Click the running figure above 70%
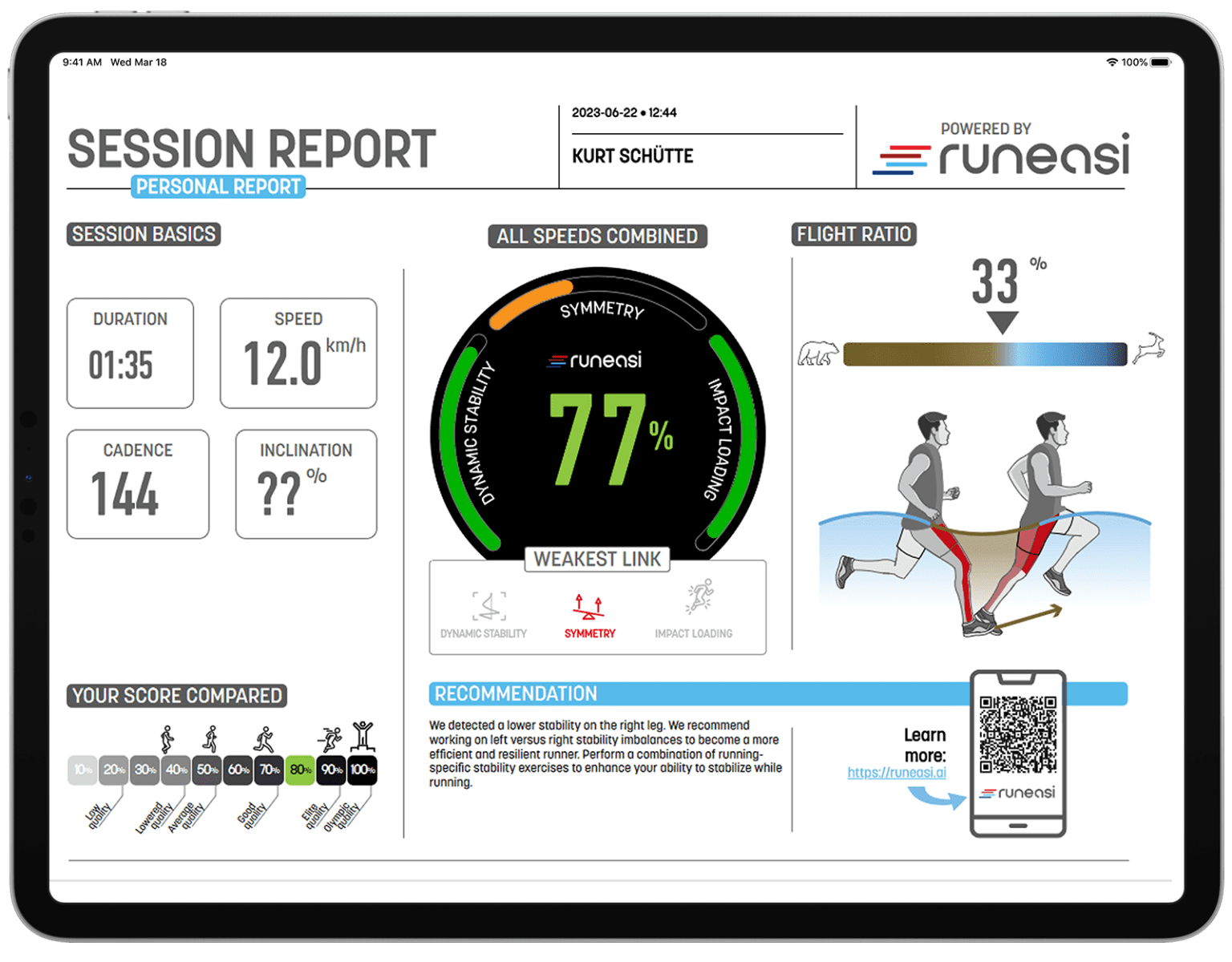 point(264,739)
